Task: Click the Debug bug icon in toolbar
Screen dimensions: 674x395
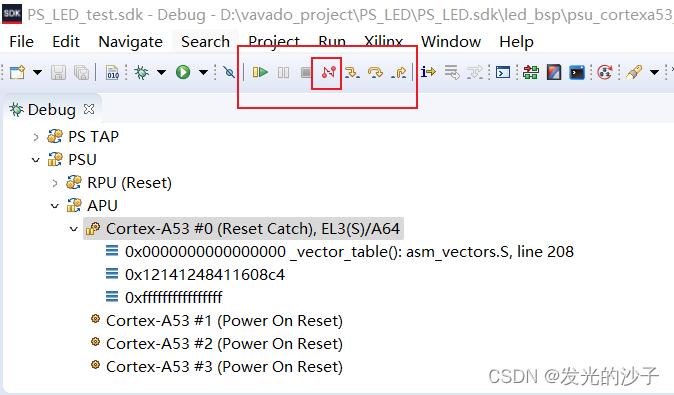Action: coord(141,72)
